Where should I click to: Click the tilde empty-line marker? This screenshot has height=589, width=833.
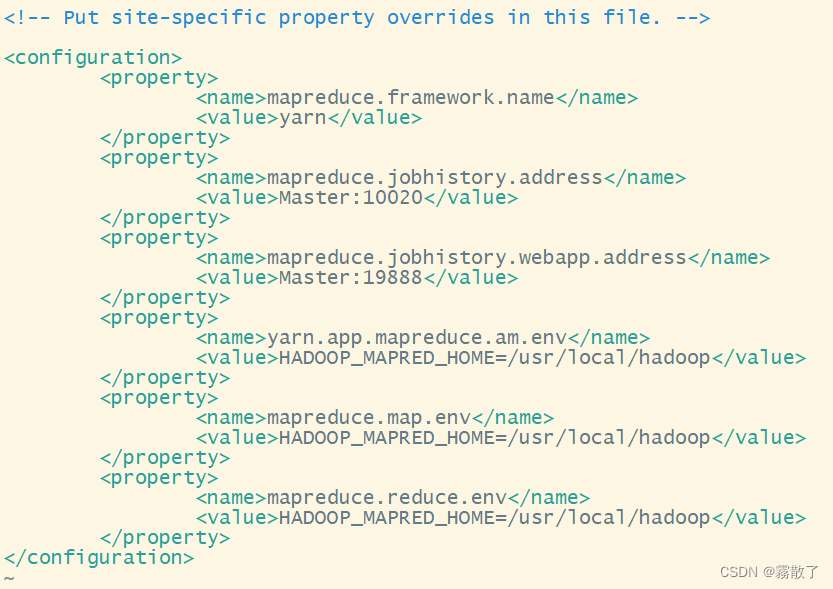tap(9, 578)
